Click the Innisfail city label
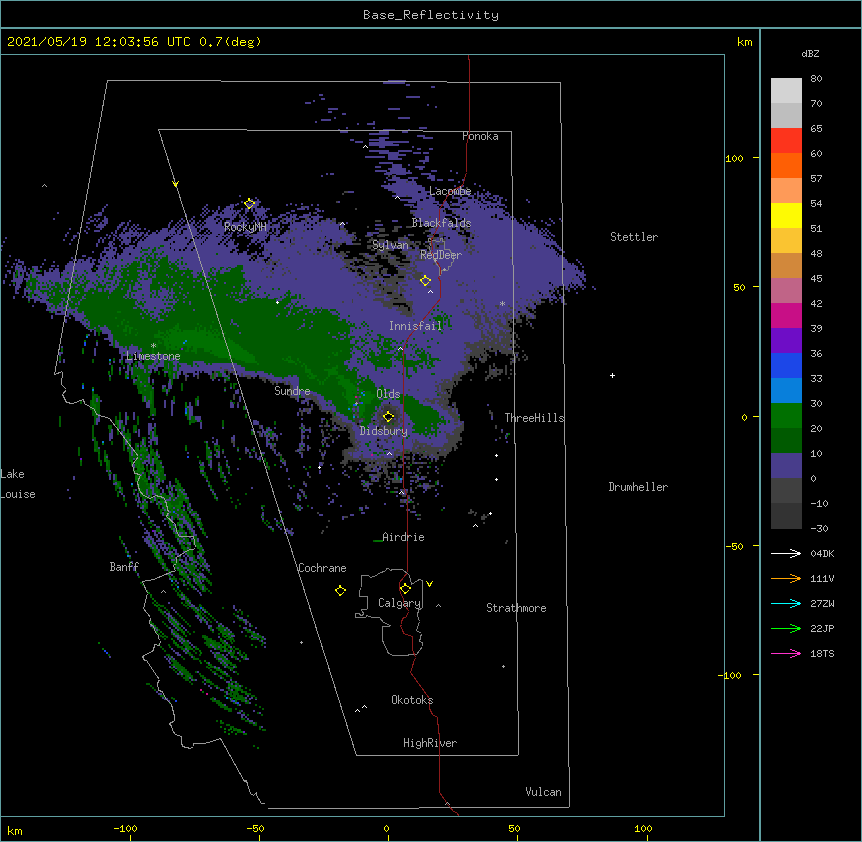Viewport: 862px width, 842px height. (x=415, y=326)
